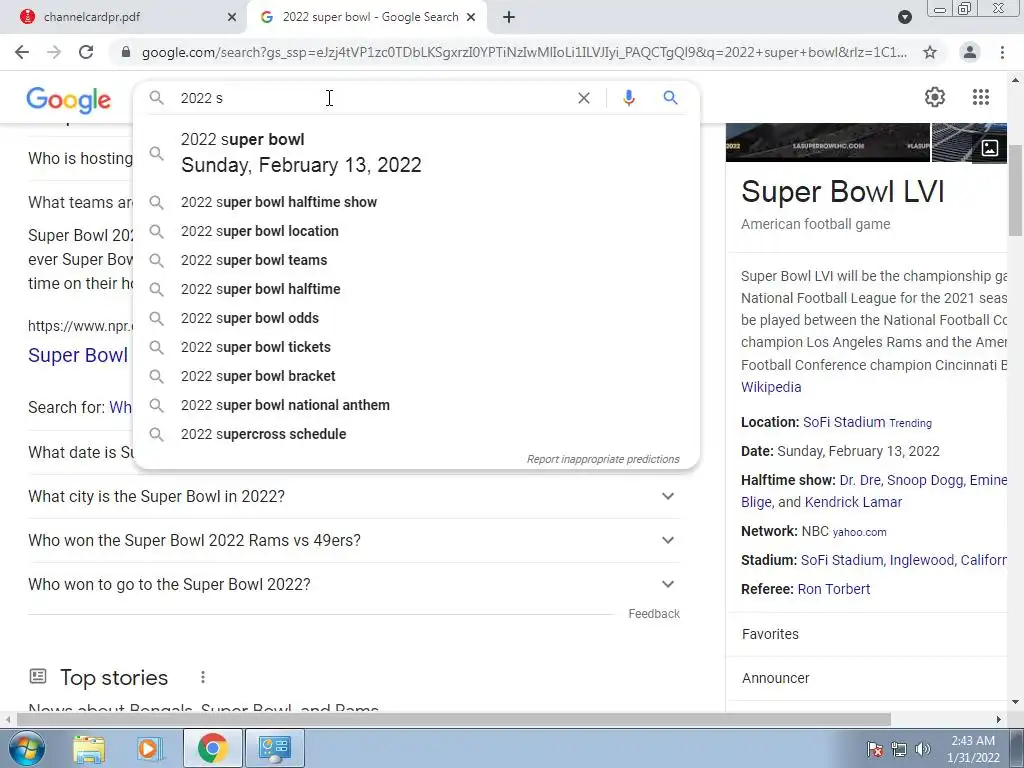
Task: Open Dr. Dre halftime show link
Action: (x=859, y=480)
